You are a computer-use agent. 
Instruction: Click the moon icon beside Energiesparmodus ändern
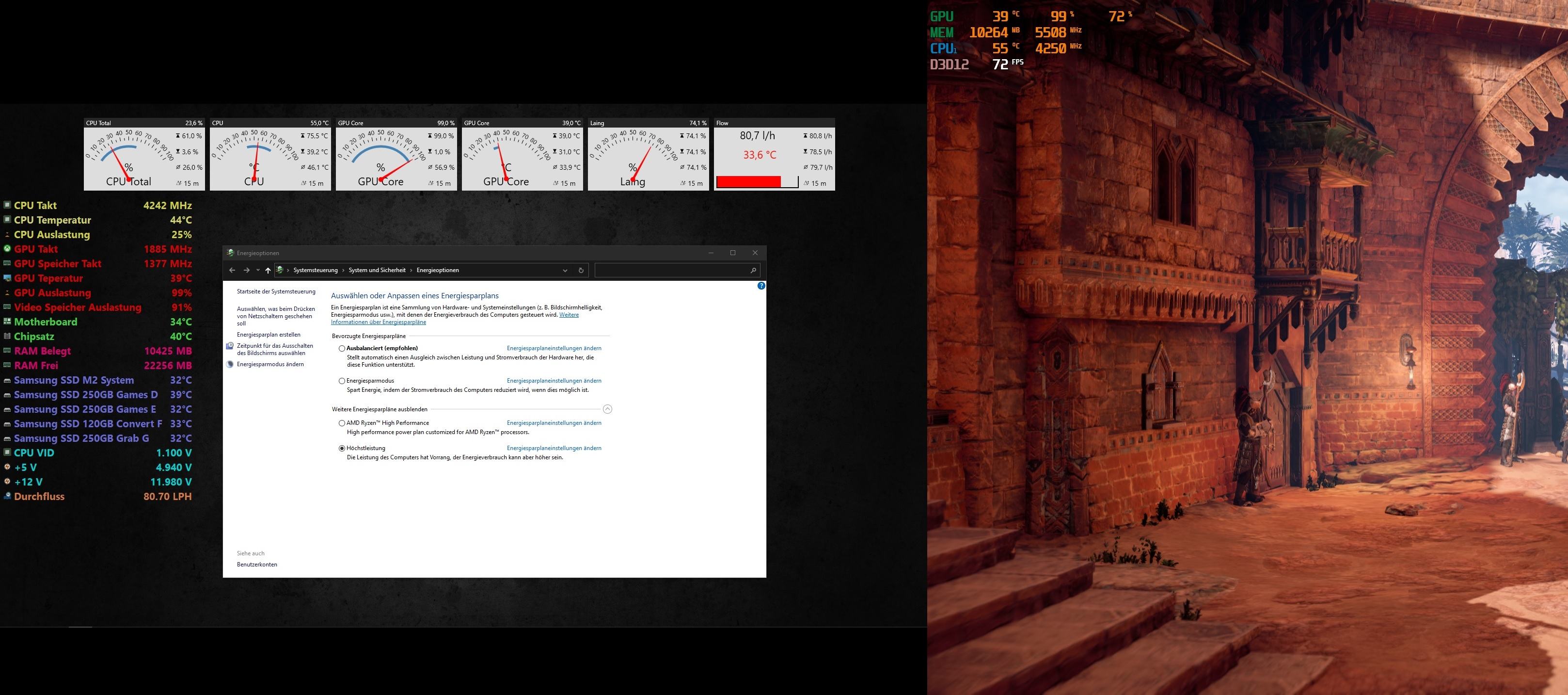230,364
